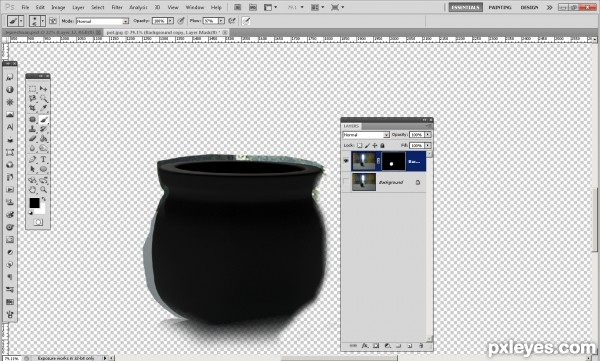Image resolution: width=600 pixels, height=361 pixels.
Task: Open the brush Flow dropdown arrow
Action: pyautogui.click(x=221, y=21)
